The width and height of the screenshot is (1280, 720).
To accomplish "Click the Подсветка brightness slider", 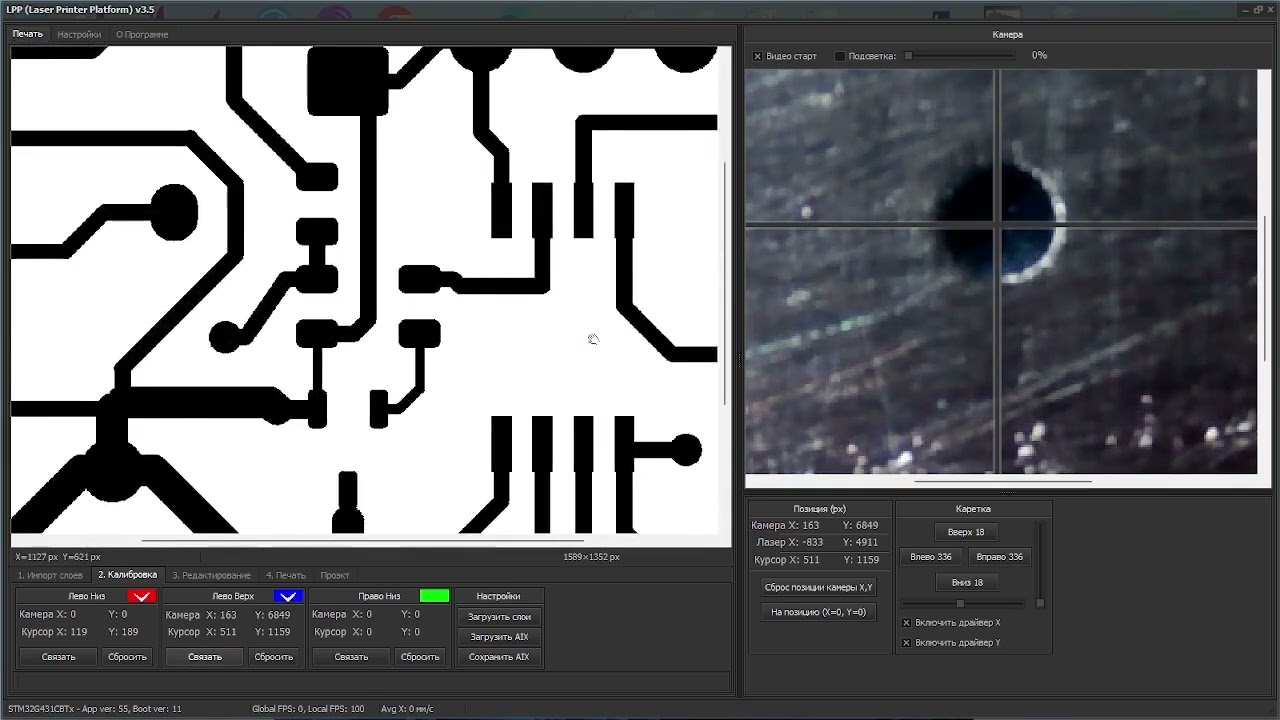I will point(962,56).
